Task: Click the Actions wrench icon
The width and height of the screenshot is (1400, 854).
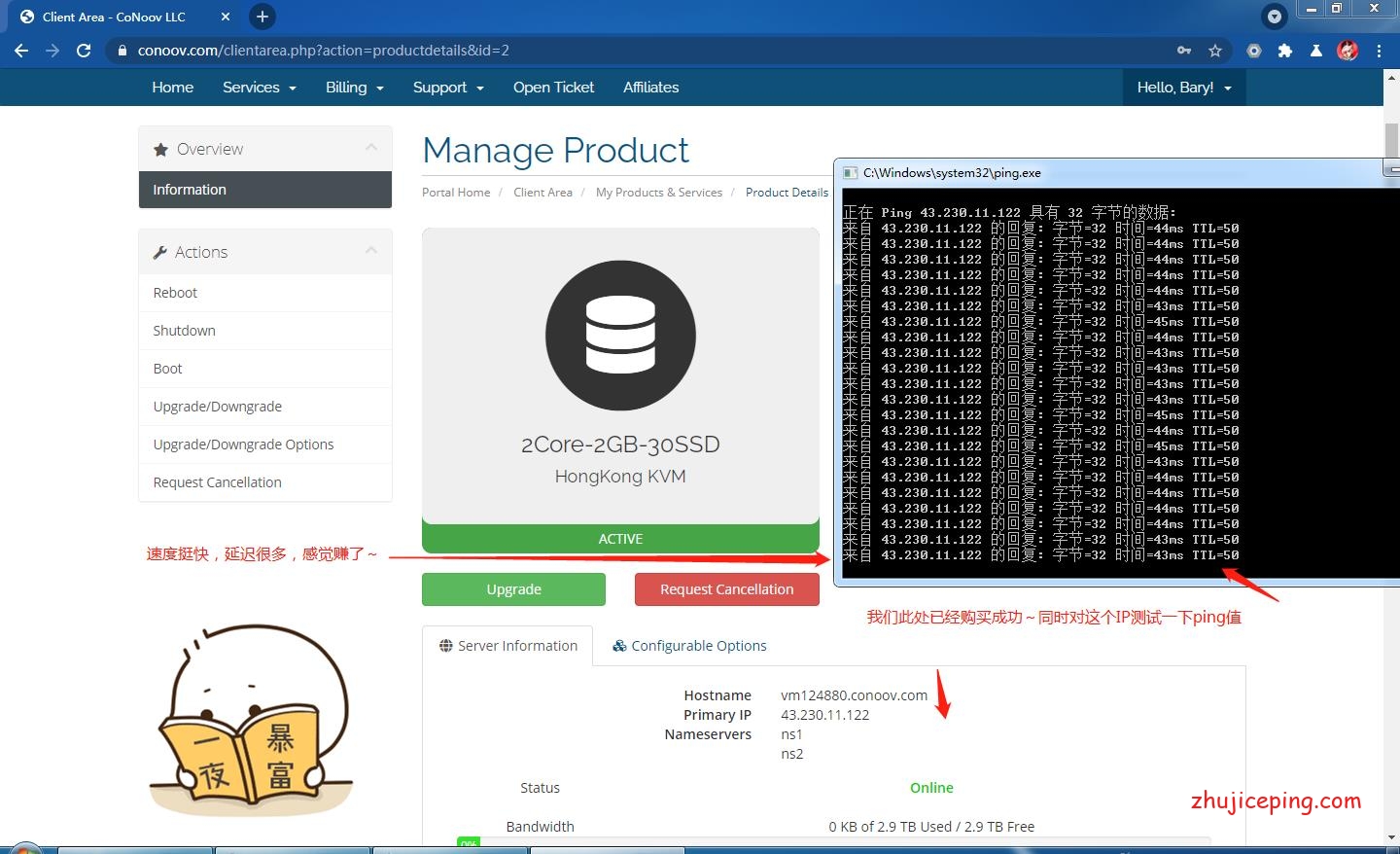Action: [160, 253]
